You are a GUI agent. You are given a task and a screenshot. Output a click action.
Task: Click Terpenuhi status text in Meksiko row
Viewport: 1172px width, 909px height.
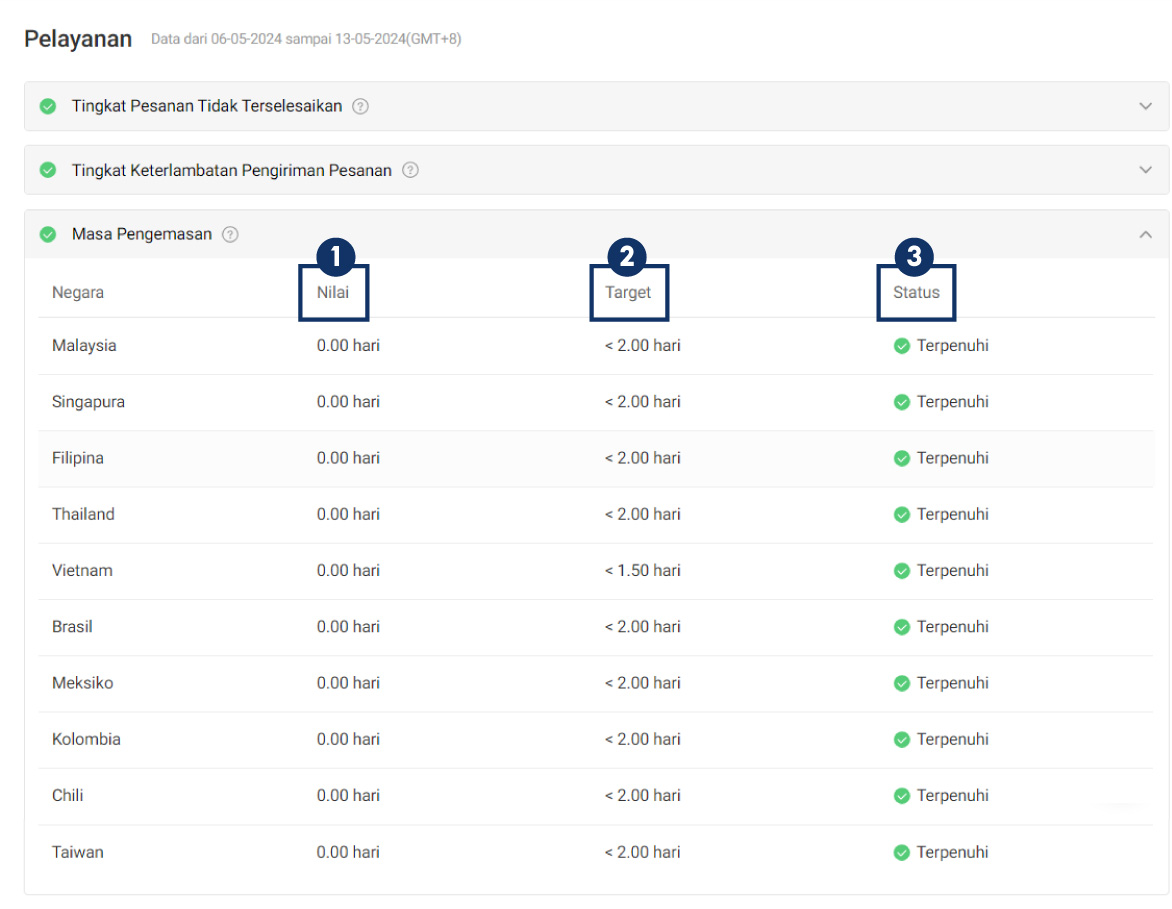953,683
